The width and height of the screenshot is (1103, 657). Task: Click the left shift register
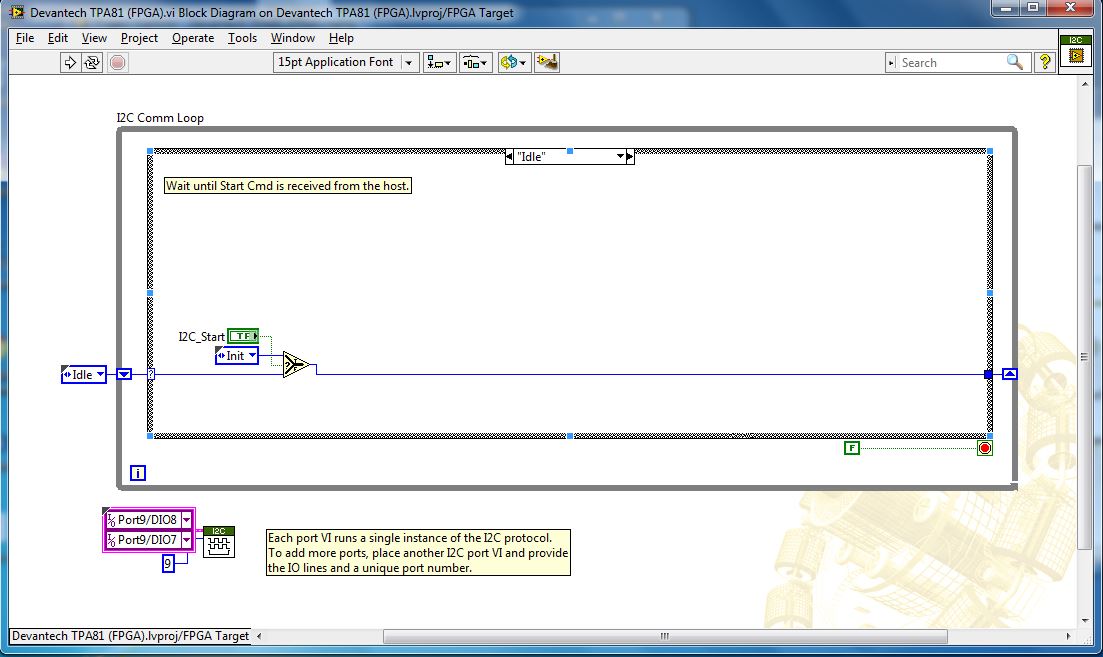[124, 374]
